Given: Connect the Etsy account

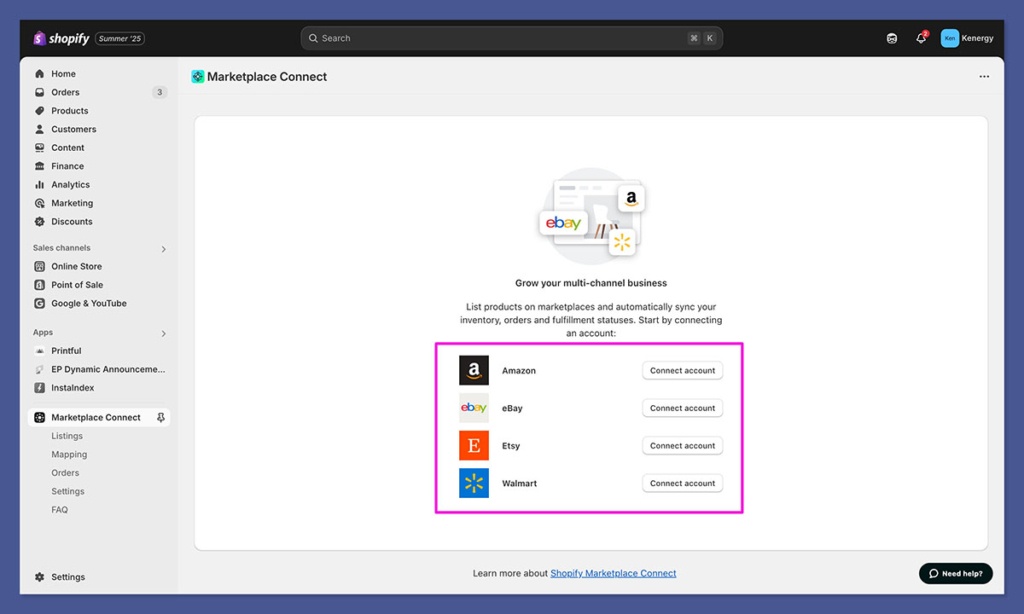Looking at the screenshot, I should tap(682, 446).
